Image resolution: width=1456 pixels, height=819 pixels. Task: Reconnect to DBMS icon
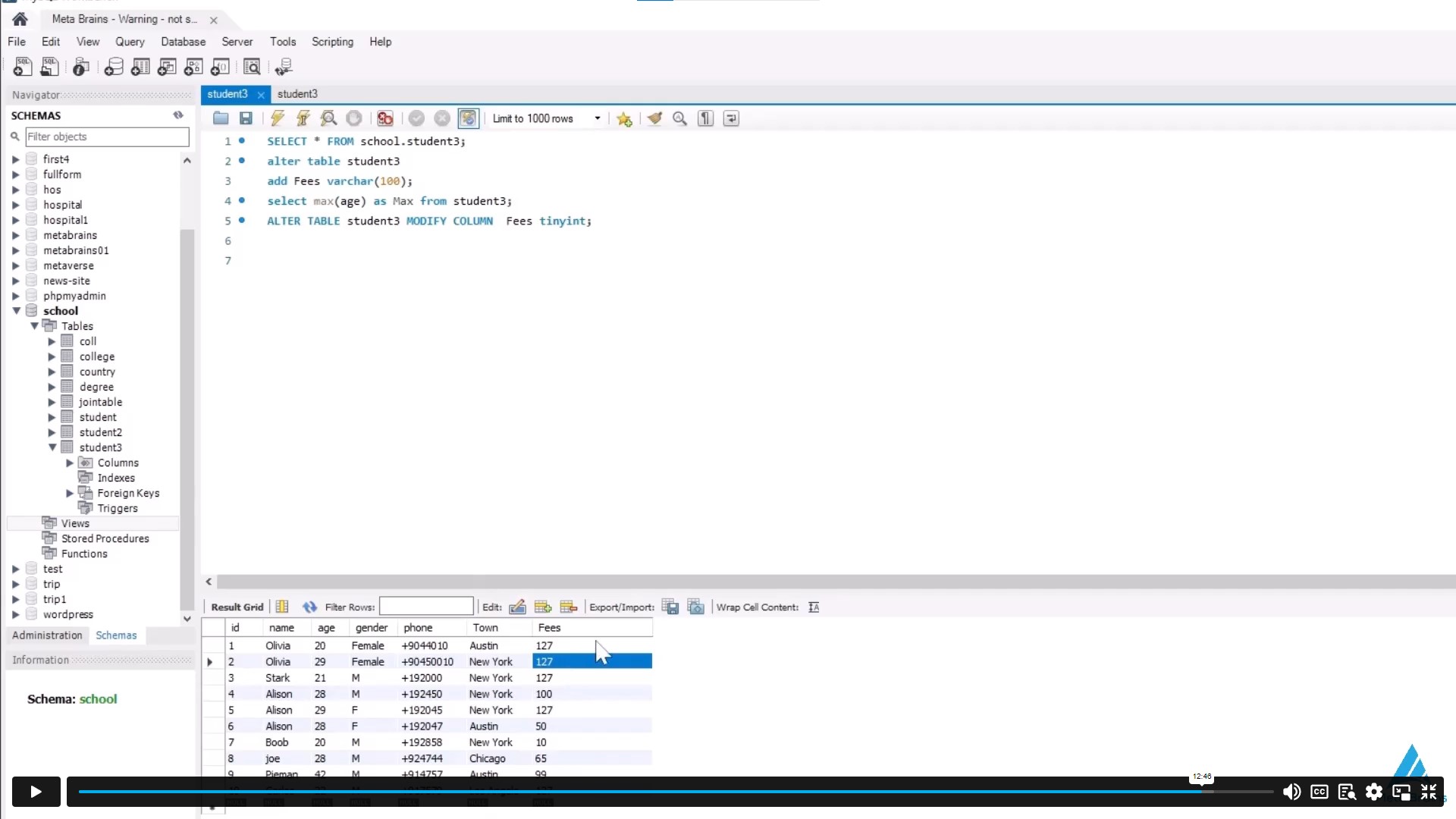[x=284, y=67]
